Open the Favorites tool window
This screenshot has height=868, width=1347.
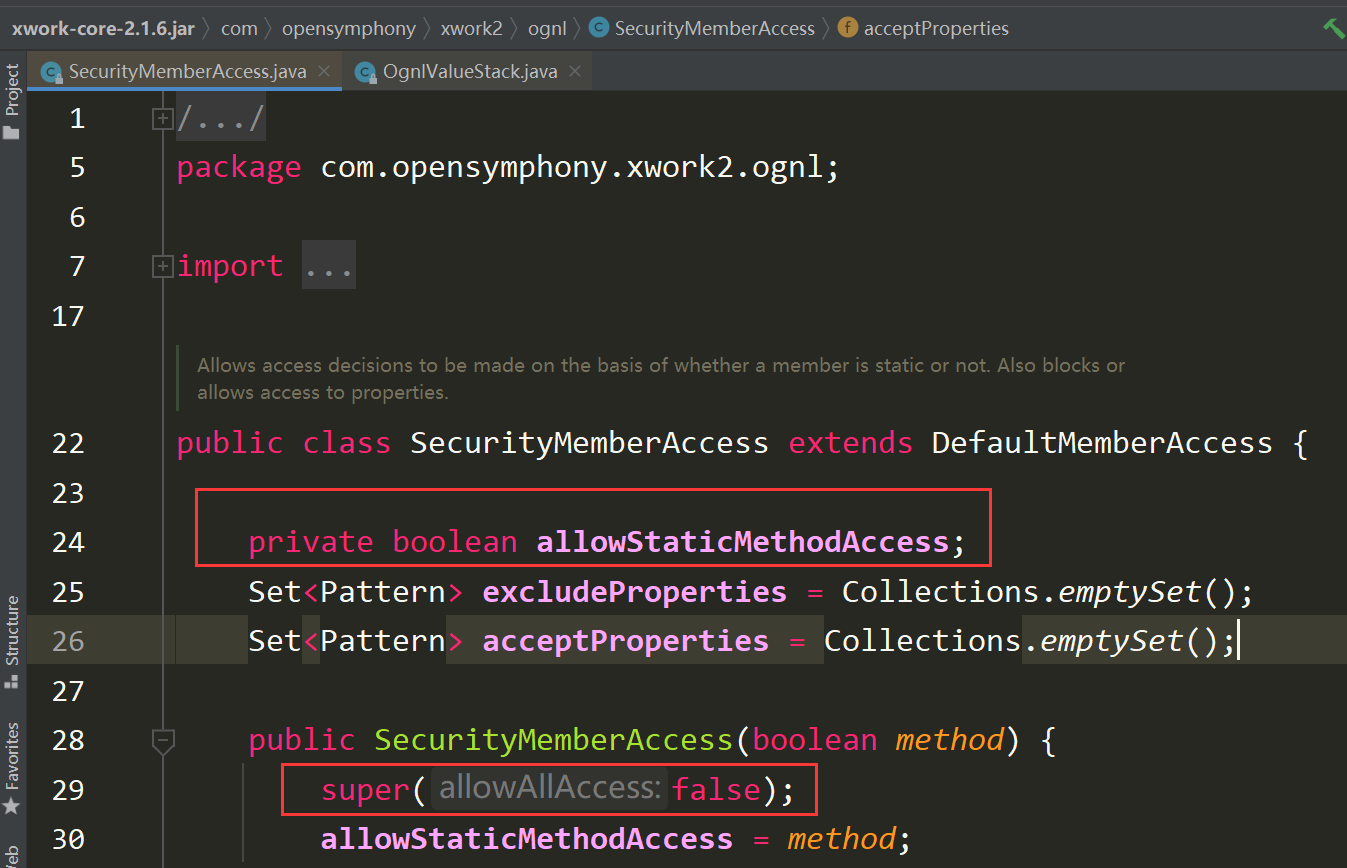tap(12, 768)
